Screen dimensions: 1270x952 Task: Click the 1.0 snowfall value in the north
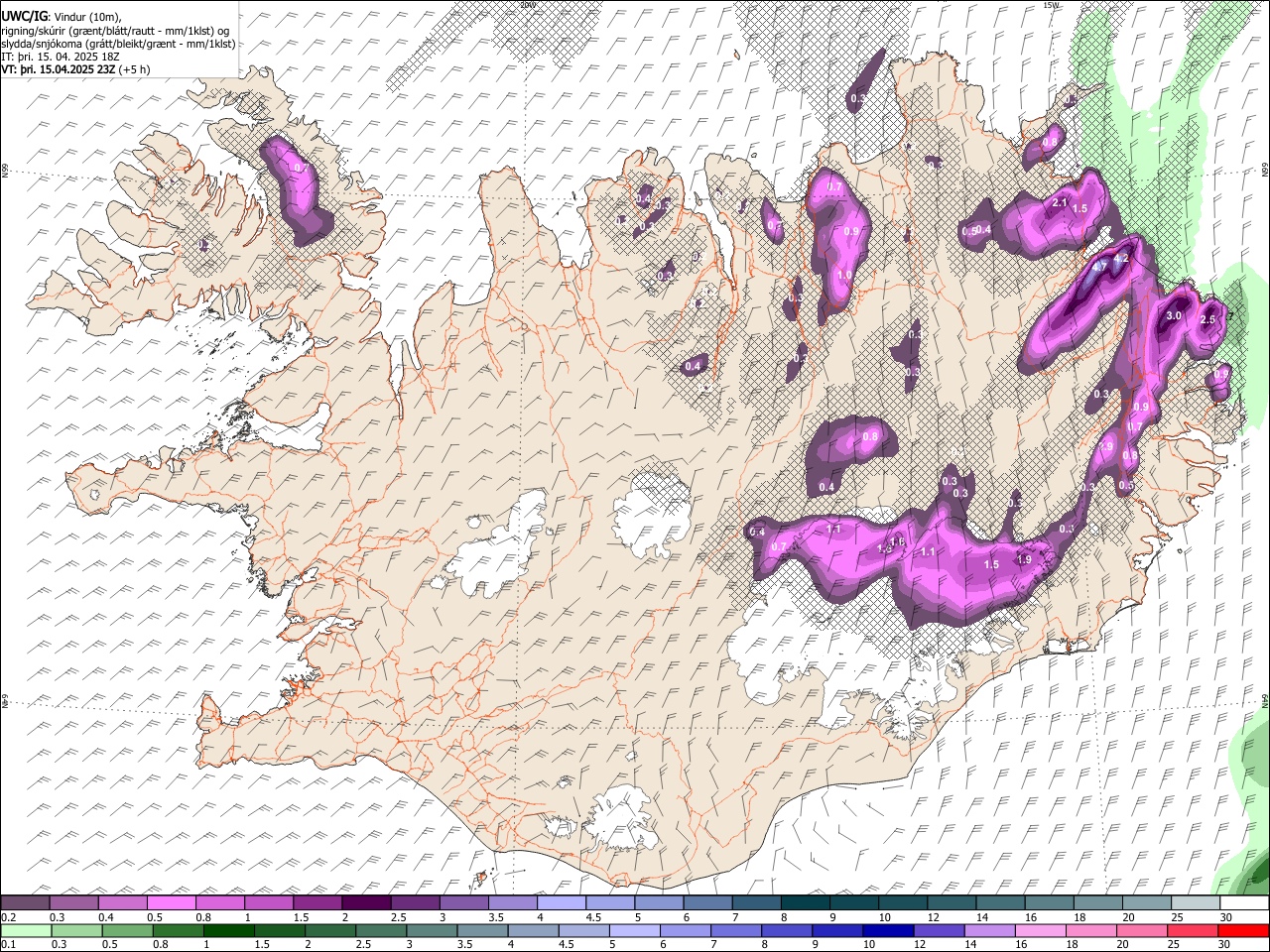[x=844, y=275]
